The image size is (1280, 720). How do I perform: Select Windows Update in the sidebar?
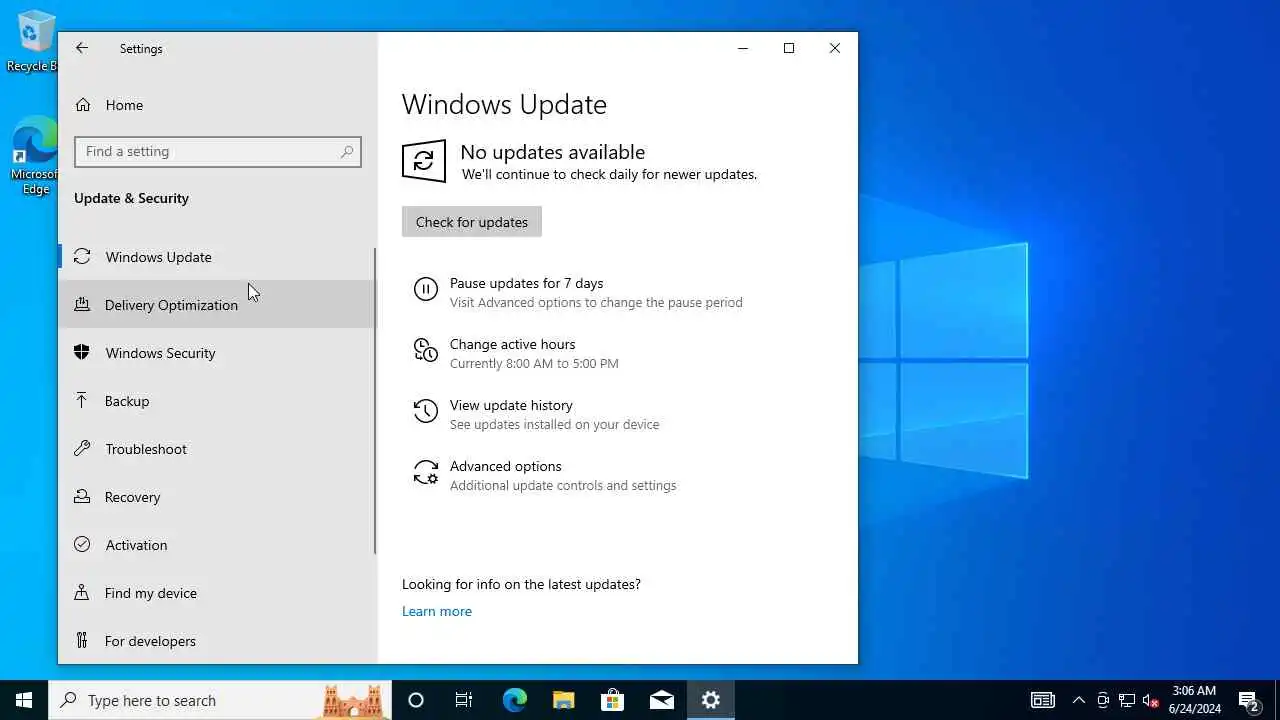coord(217,257)
